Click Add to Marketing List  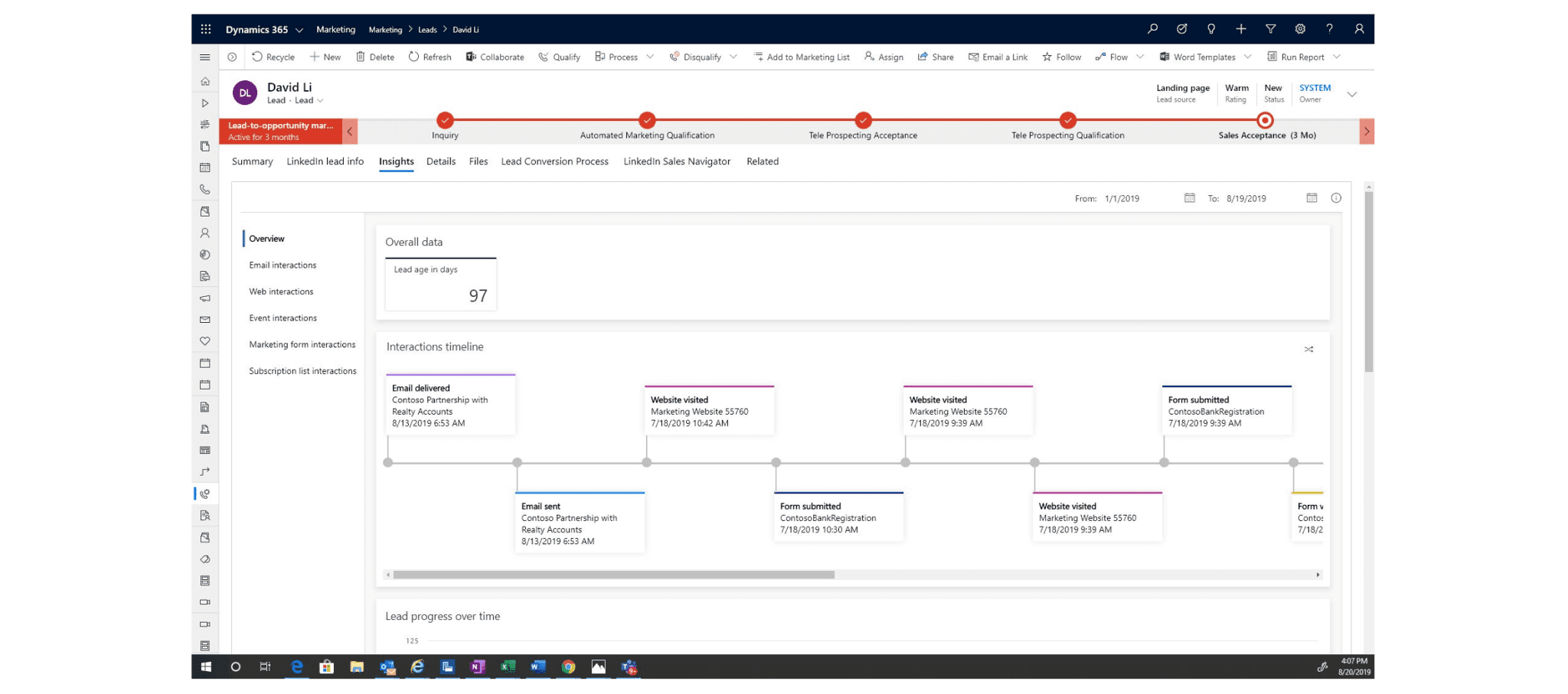pos(802,57)
